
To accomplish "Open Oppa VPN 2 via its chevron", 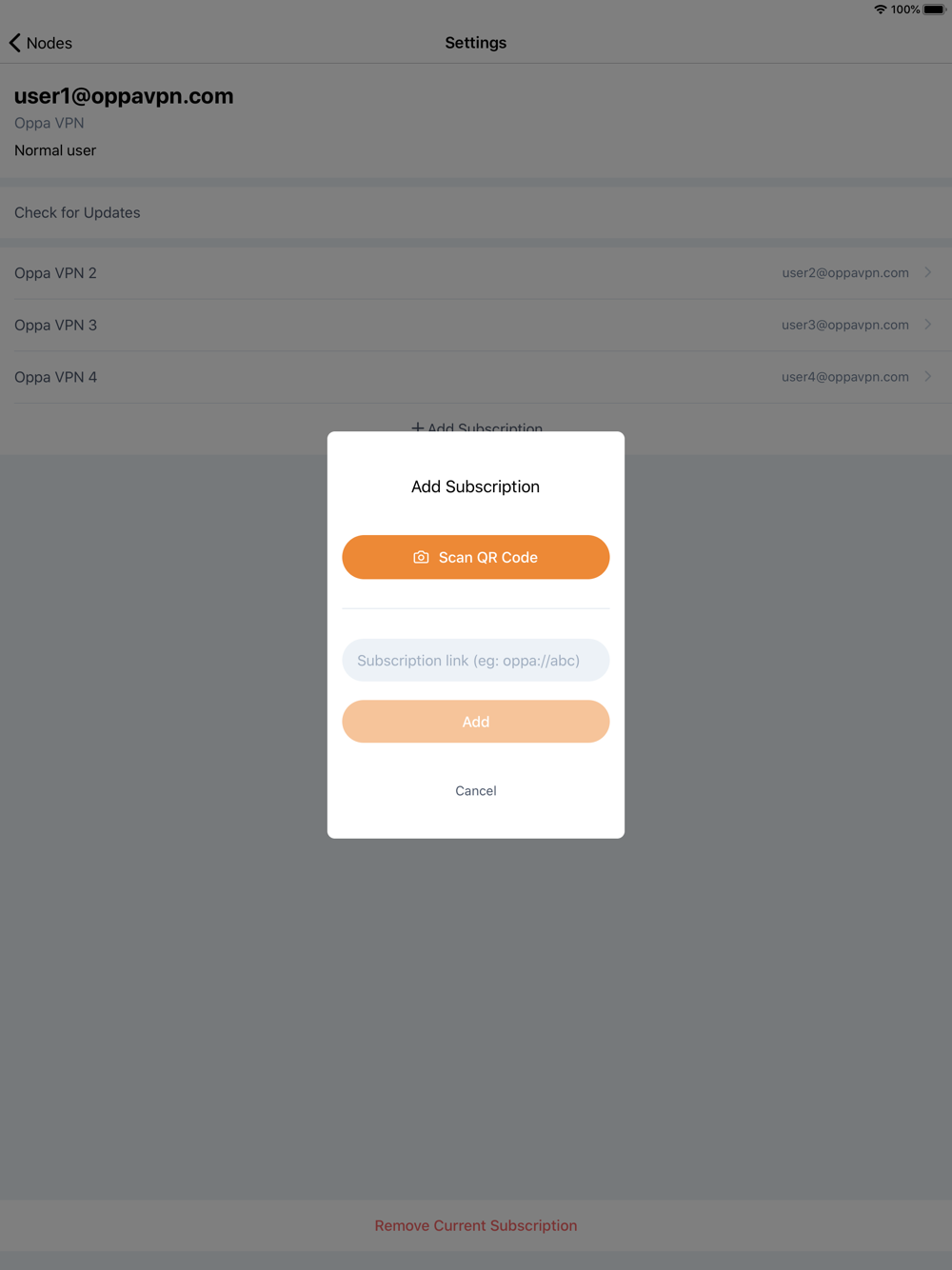I will 927,272.
